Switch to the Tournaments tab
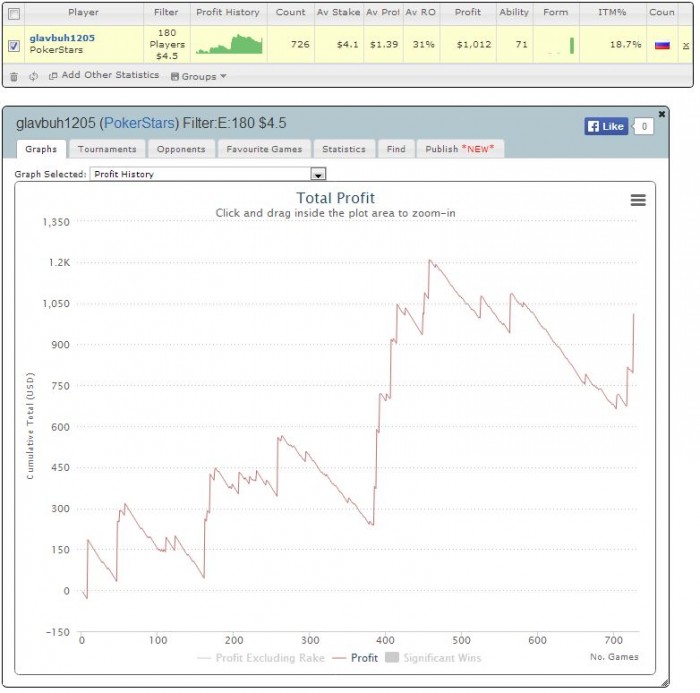700x693 pixels. tap(107, 149)
